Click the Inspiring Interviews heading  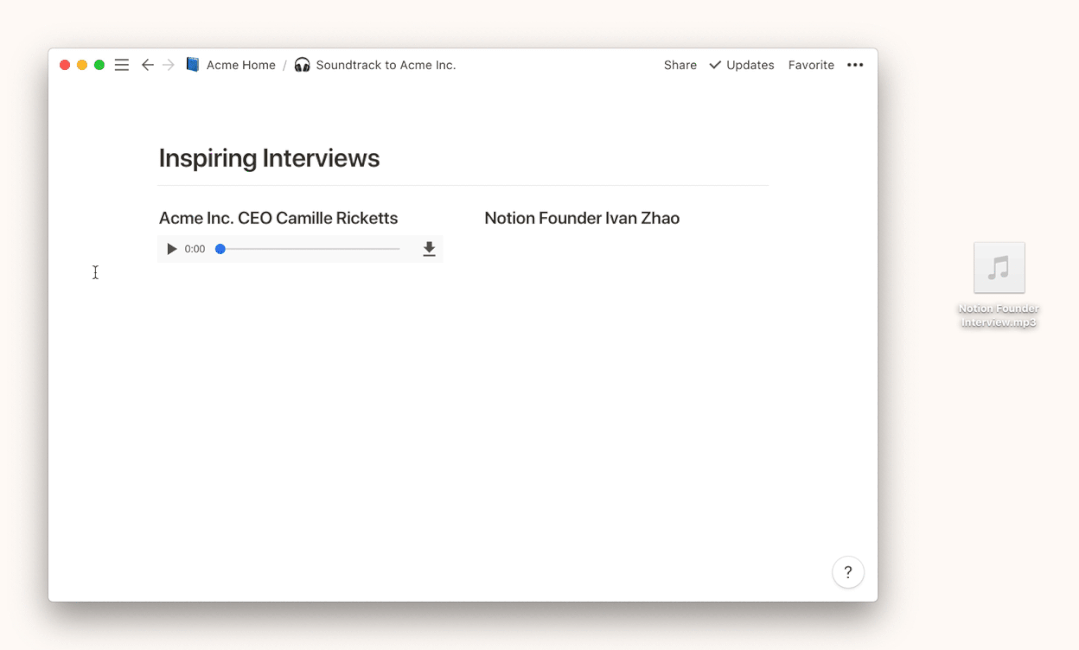pyautogui.click(x=269, y=158)
